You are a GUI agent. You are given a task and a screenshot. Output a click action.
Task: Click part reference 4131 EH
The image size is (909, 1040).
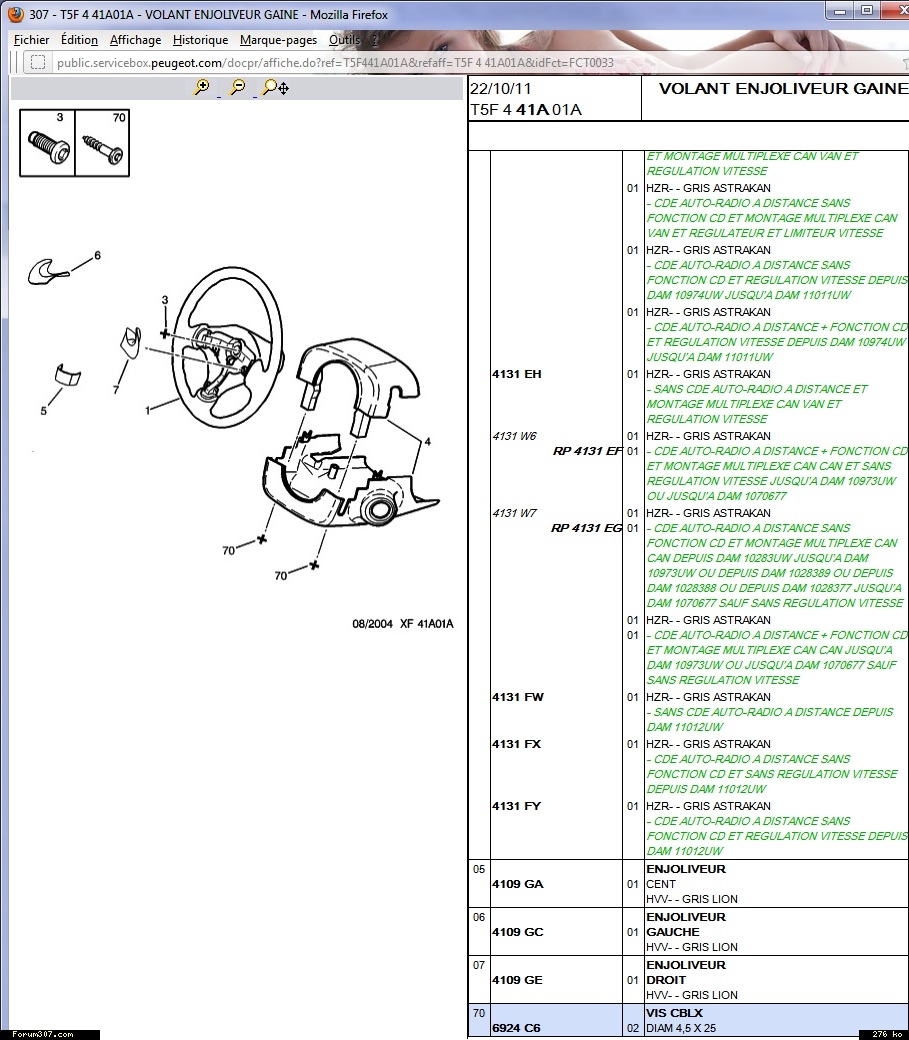tap(517, 374)
